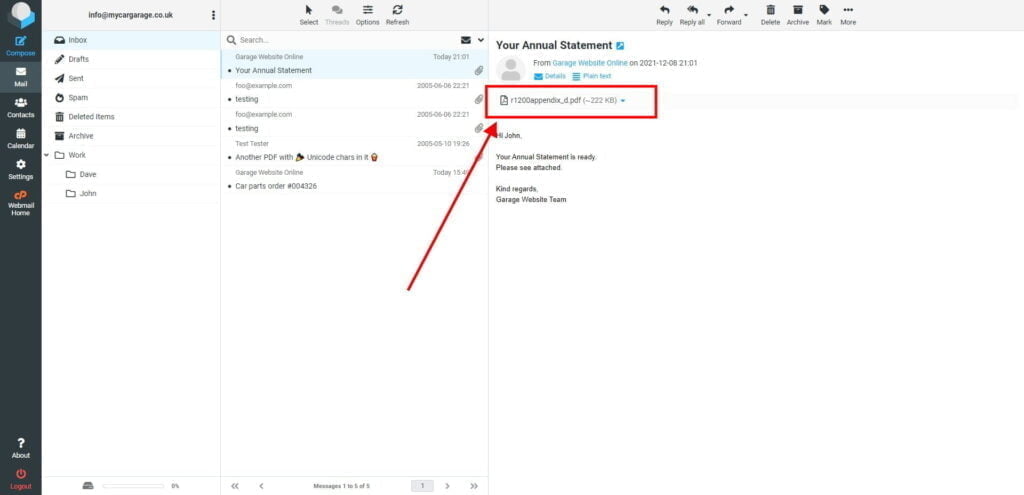This screenshot has height=495, width=1024.
Task: Open the Mark menu
Action: pos(824,15)
